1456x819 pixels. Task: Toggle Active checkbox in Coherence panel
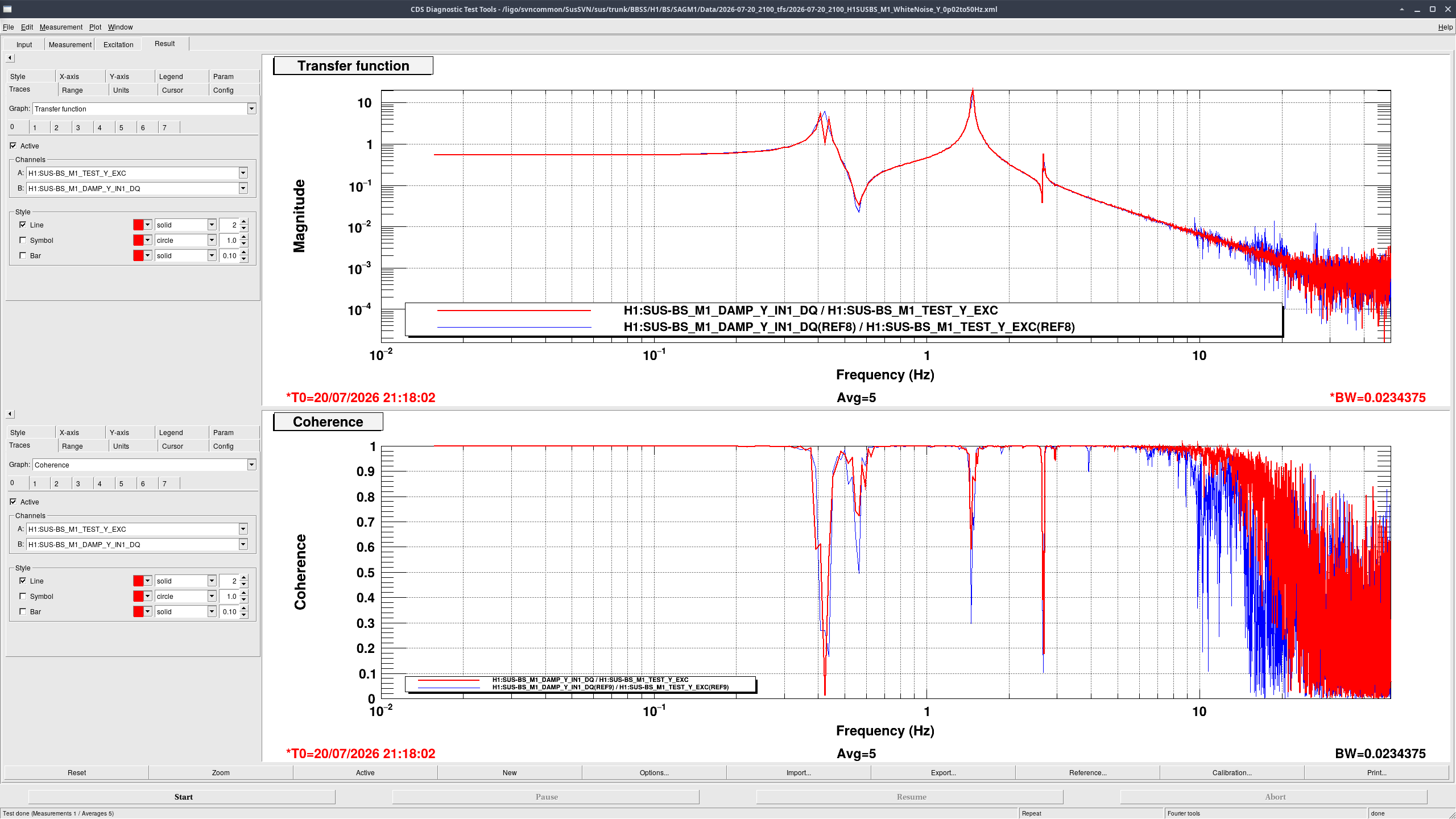point(13,502)
